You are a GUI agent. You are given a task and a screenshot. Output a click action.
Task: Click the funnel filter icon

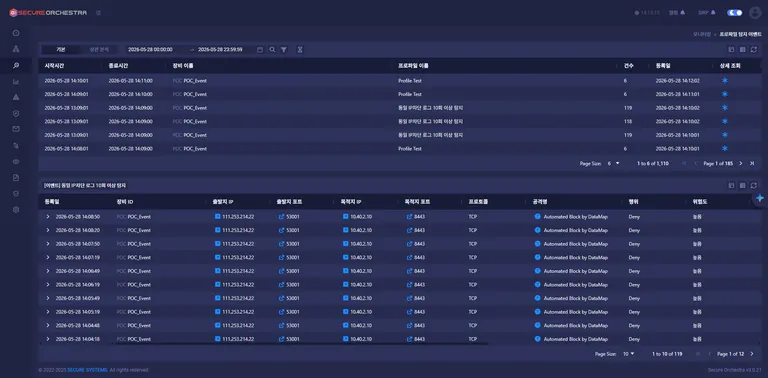click(284, 49)
